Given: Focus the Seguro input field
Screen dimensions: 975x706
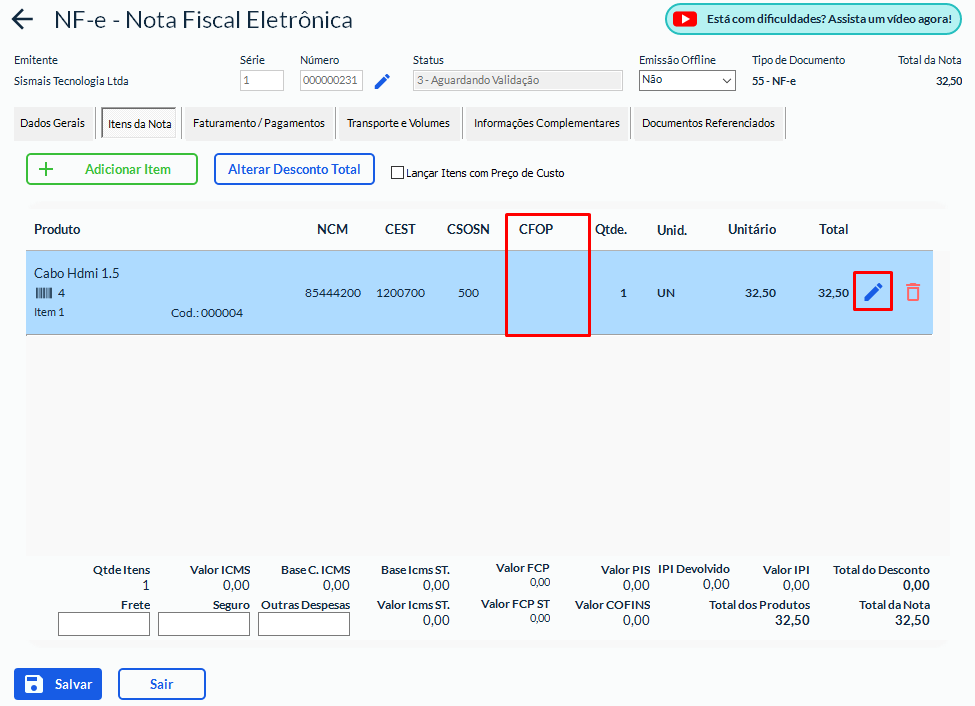Looking at the screenshot, I should [x=204, y=624].
